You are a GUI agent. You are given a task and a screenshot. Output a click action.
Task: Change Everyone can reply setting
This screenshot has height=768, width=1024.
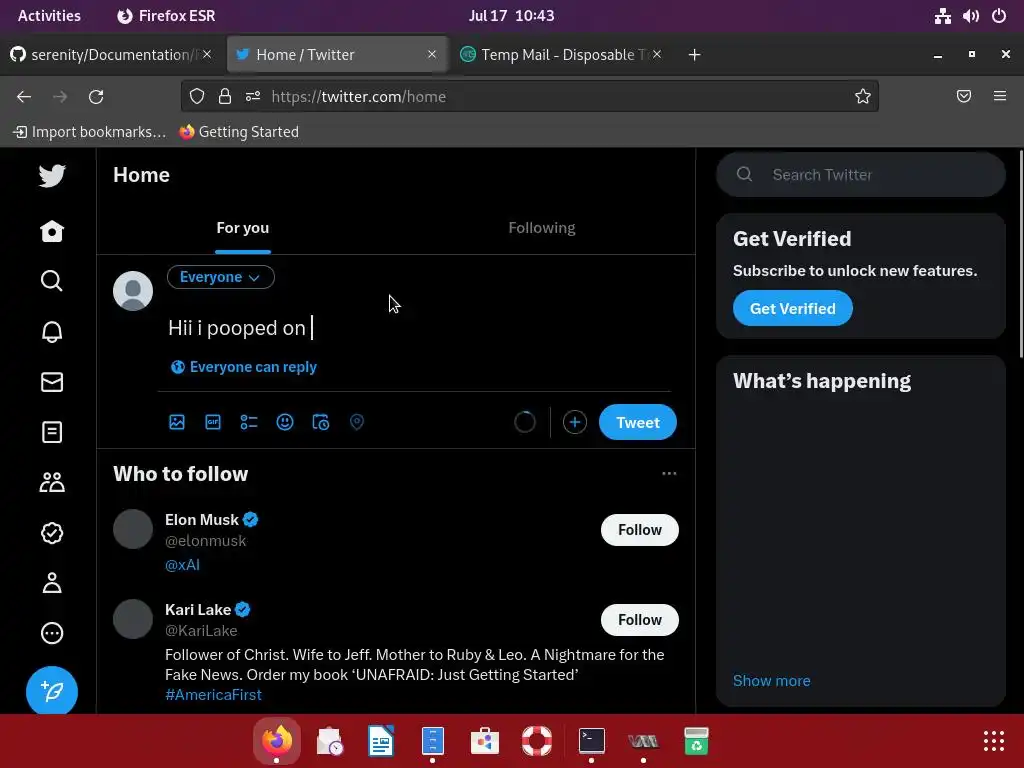click(x=244, y=367)
